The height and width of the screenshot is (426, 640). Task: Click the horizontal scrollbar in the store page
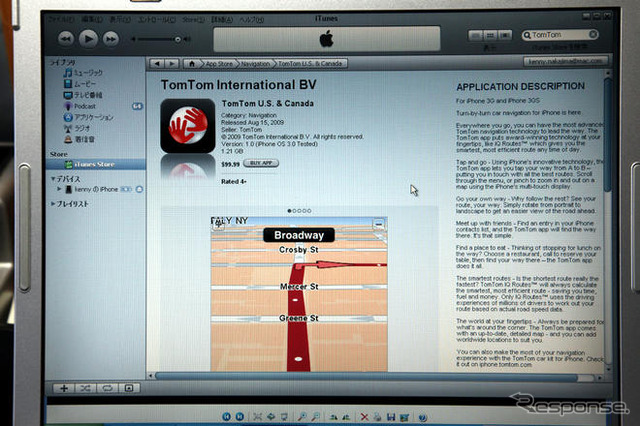(x=367, y=377)
